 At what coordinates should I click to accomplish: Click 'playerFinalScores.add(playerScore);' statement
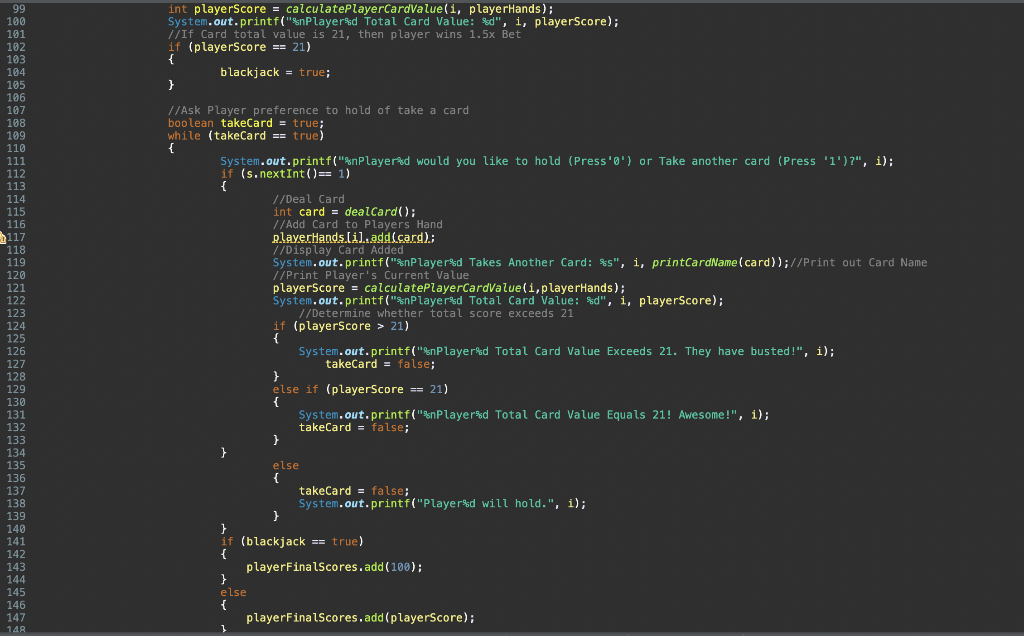tap(360, 618)
